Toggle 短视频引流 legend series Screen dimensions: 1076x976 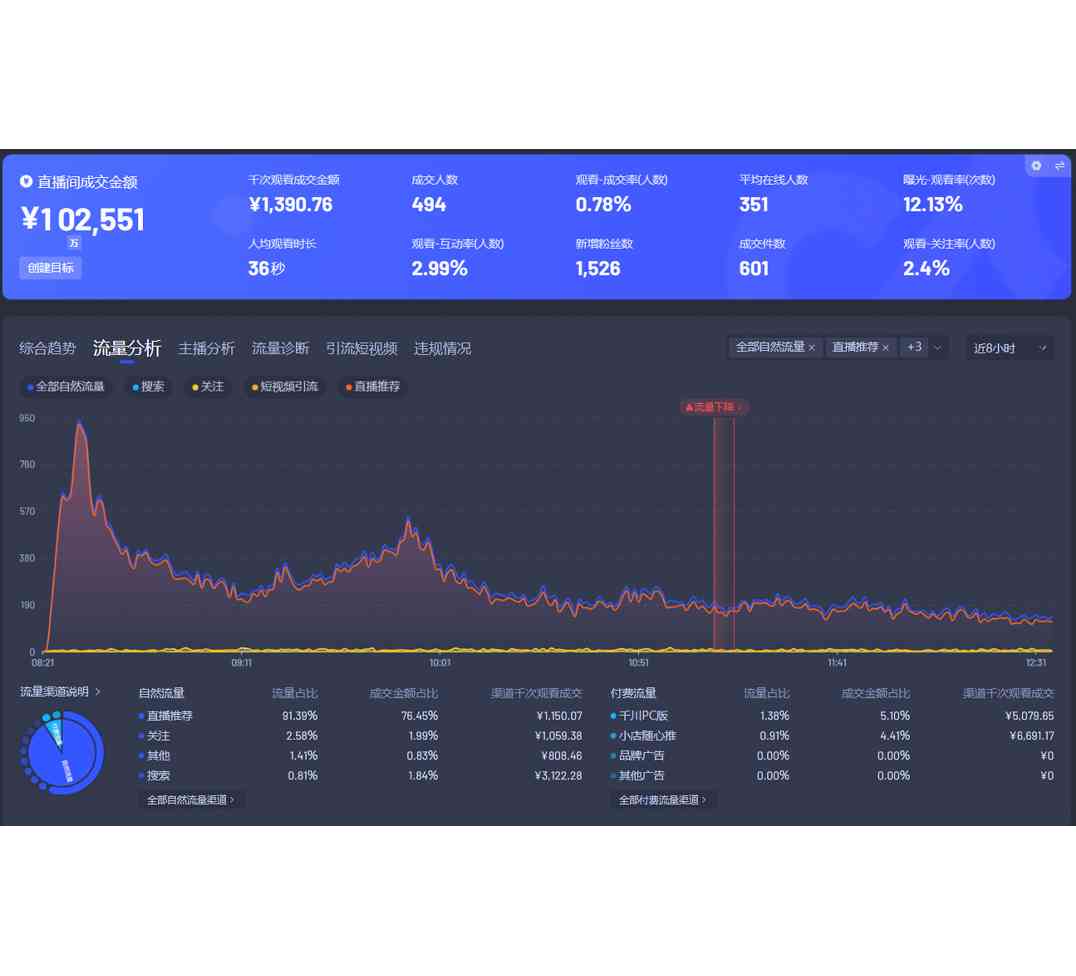[284, 387]
